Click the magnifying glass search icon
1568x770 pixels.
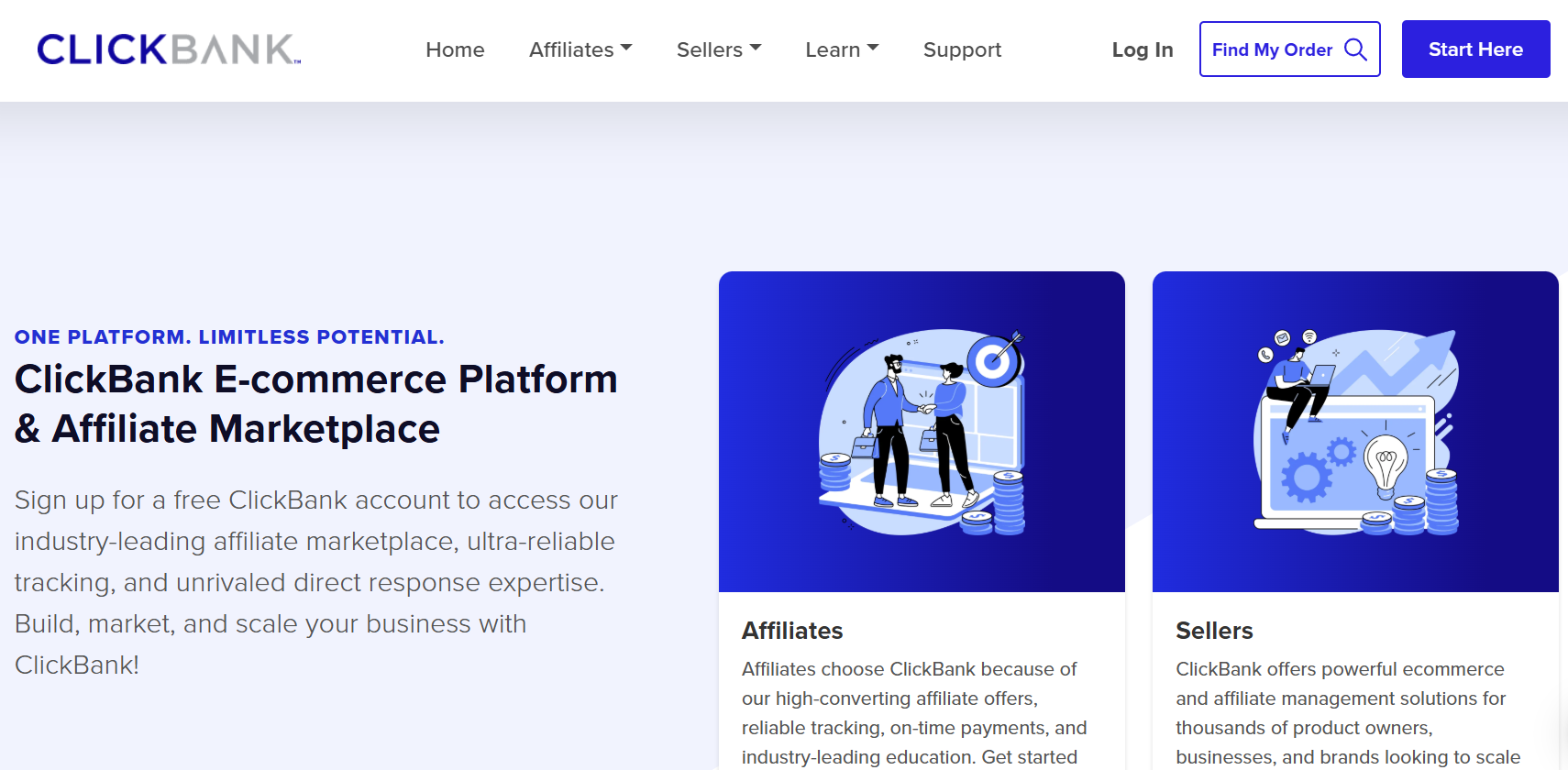(1355, 49)
